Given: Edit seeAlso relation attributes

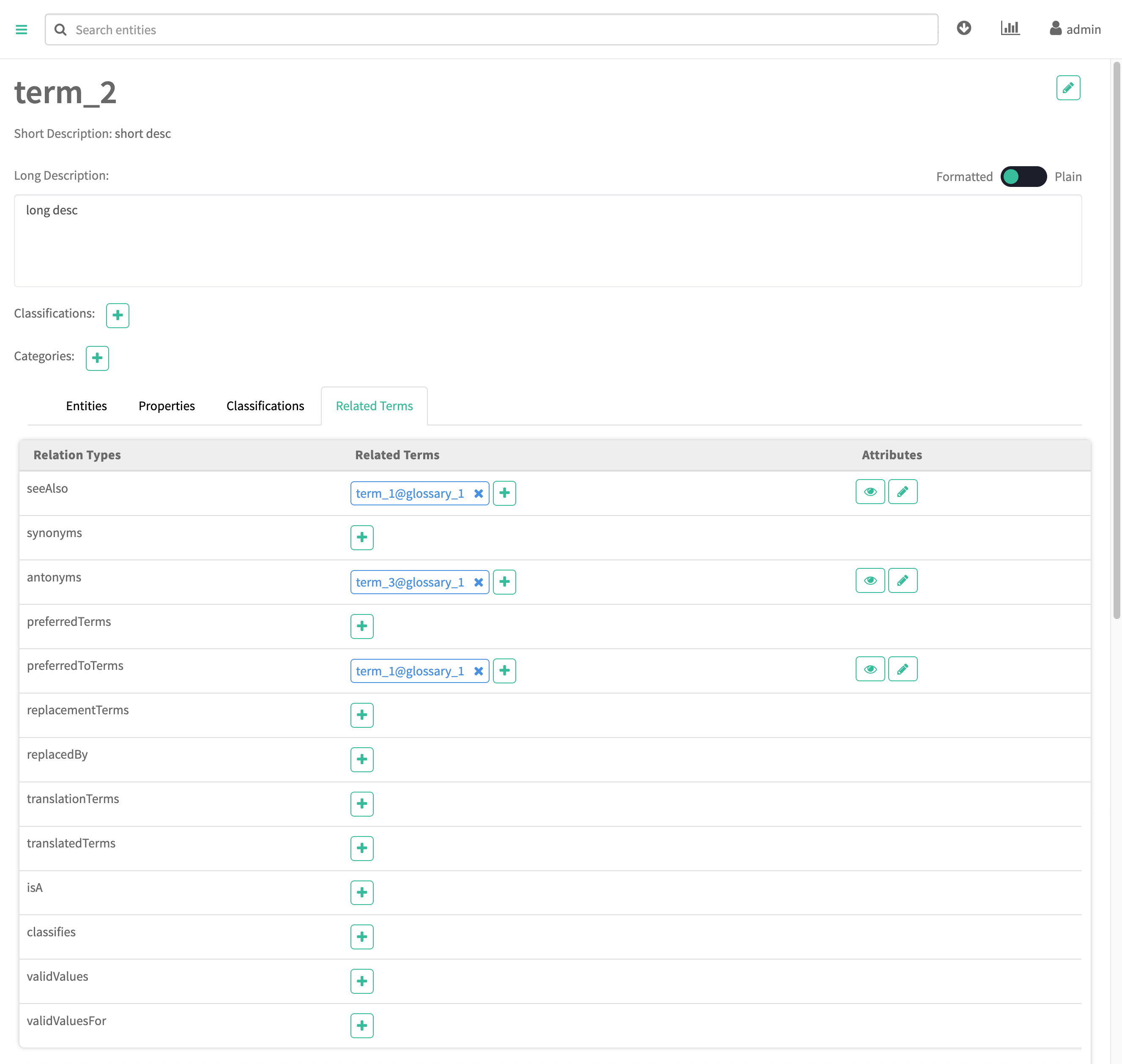Looking at the screenshot, I should (x=903, y=492).
